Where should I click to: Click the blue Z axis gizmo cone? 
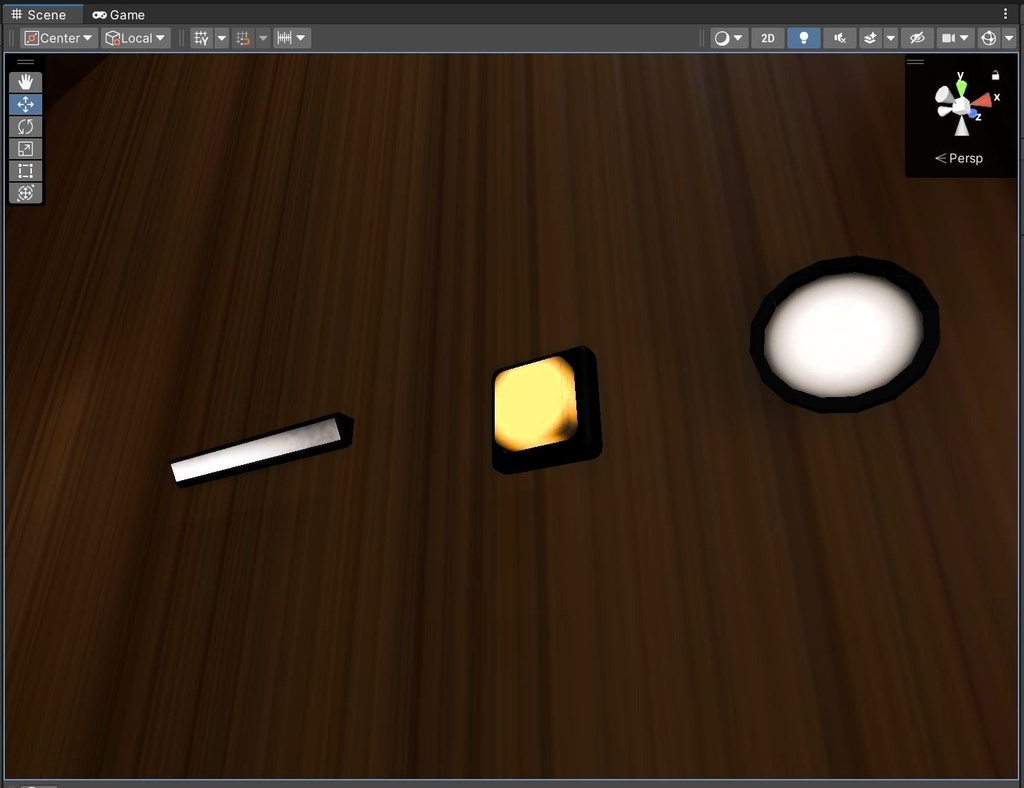point(973,114)
